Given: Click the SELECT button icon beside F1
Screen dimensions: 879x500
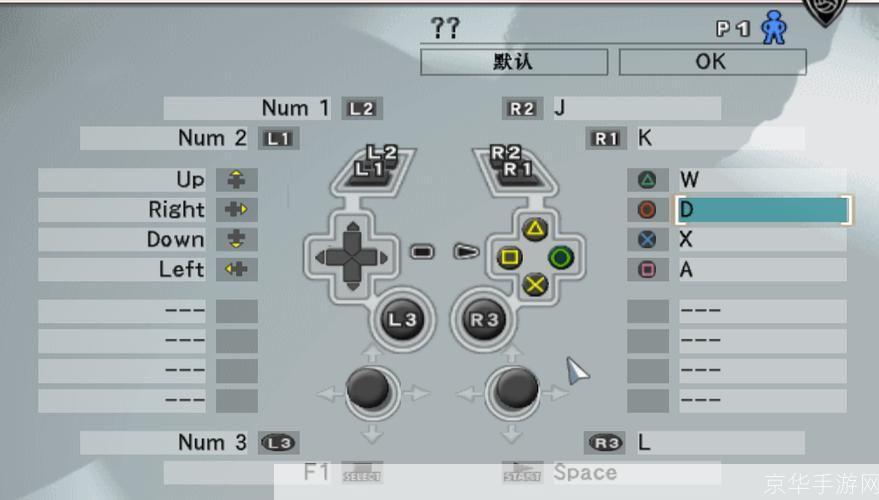Looking at the screenshot, I should (x=362, y=472).
